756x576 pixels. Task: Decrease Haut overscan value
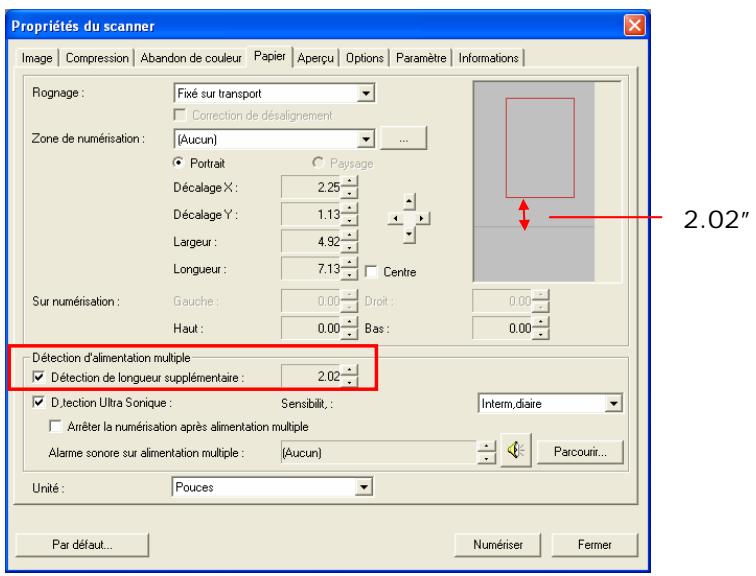pyautogui.click(x=350, y=334)
